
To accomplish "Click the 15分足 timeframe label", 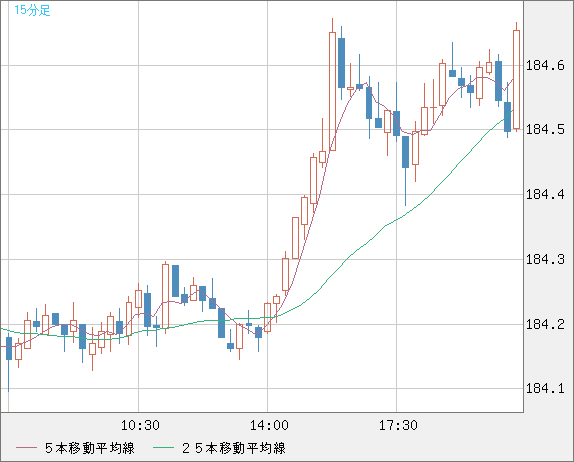I will click(x=32, y=10).
